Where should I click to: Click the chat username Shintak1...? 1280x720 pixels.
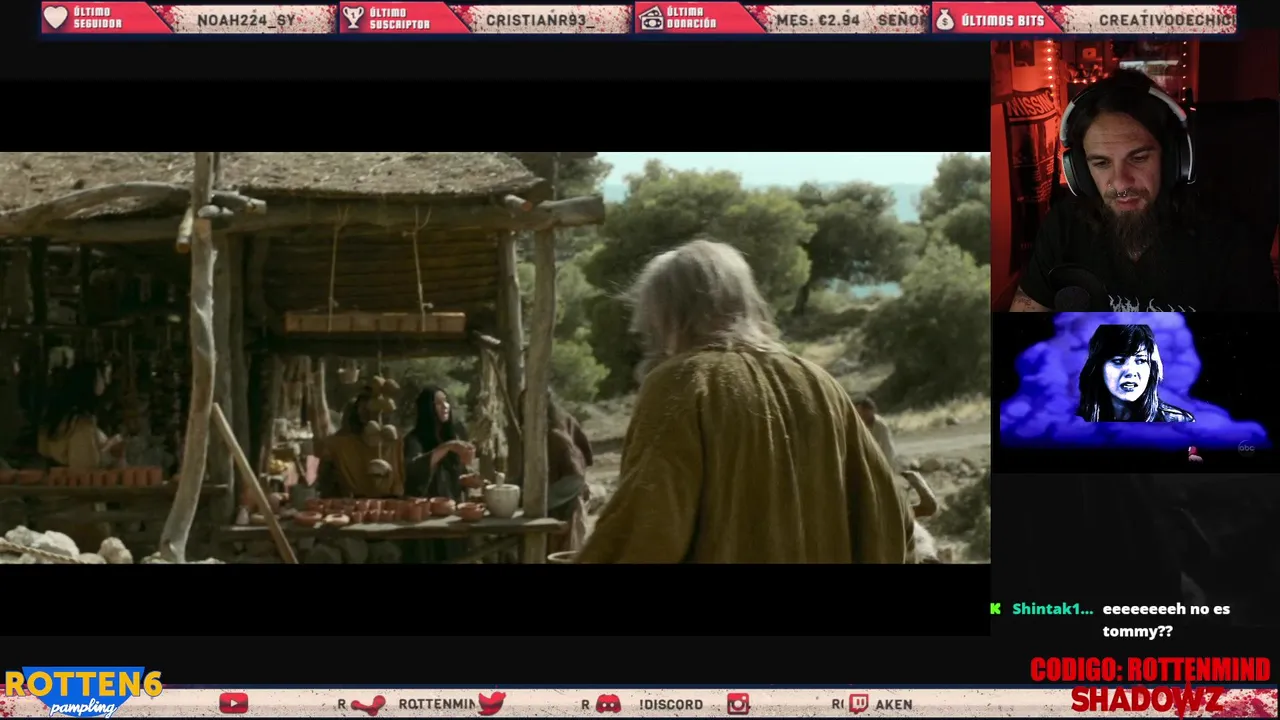coord(1052,609)
